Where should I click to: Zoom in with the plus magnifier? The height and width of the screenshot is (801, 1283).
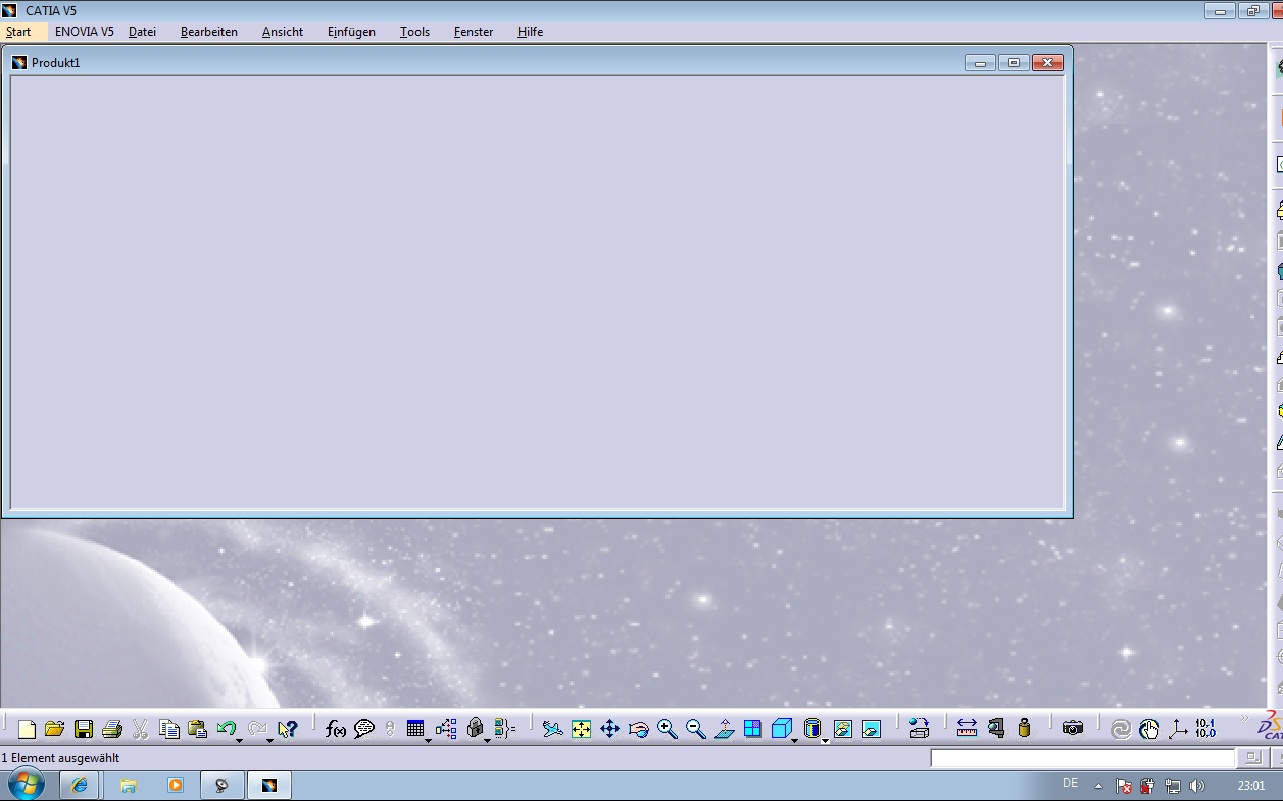pos(667,729)
